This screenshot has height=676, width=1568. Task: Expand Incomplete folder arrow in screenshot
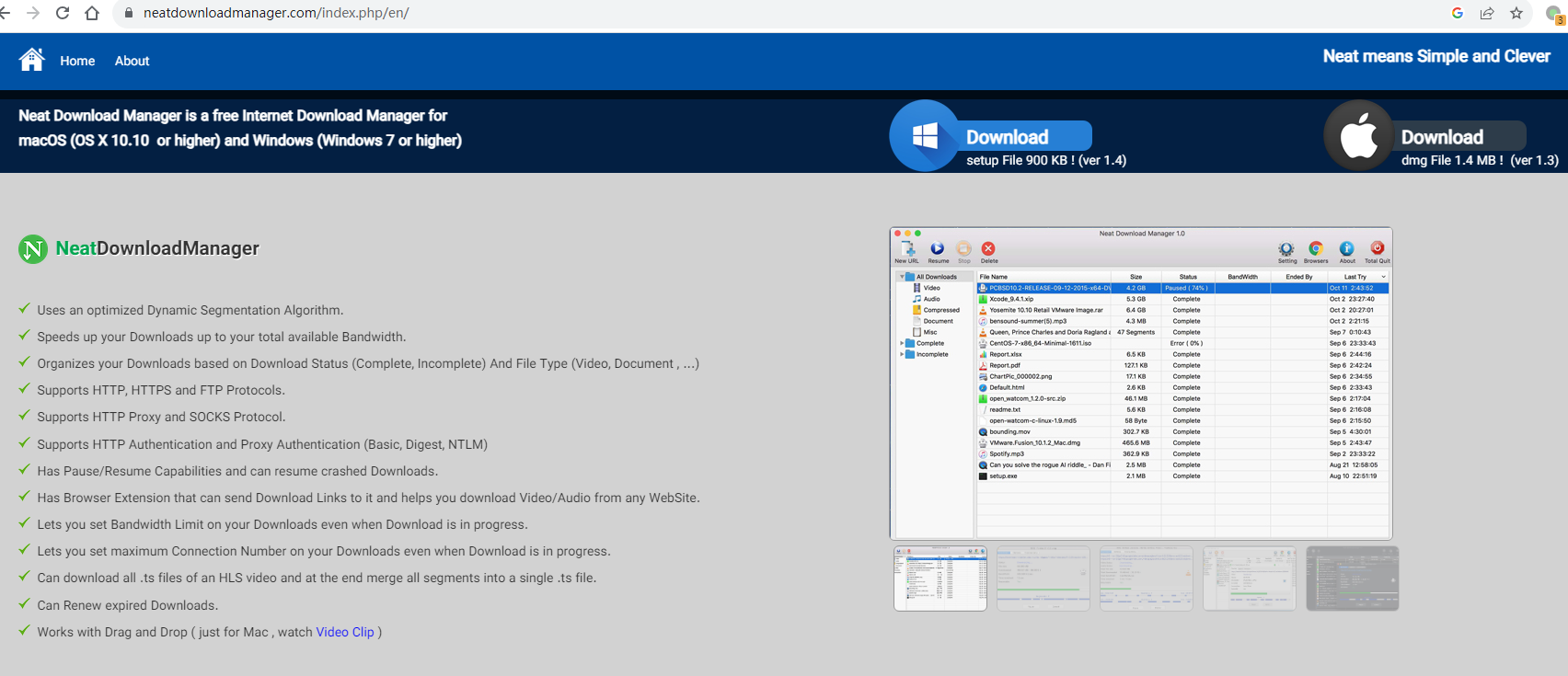[902, 354]
